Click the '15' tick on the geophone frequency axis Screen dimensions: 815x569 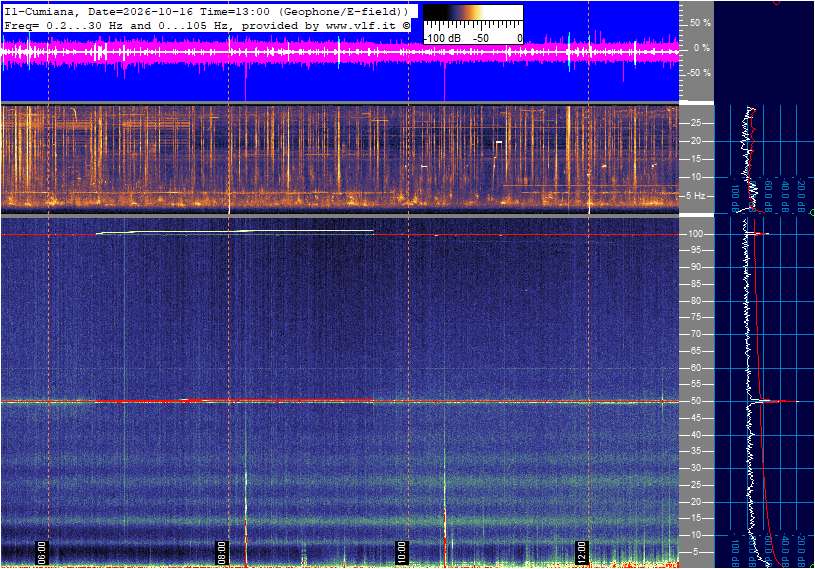point(695,159)
